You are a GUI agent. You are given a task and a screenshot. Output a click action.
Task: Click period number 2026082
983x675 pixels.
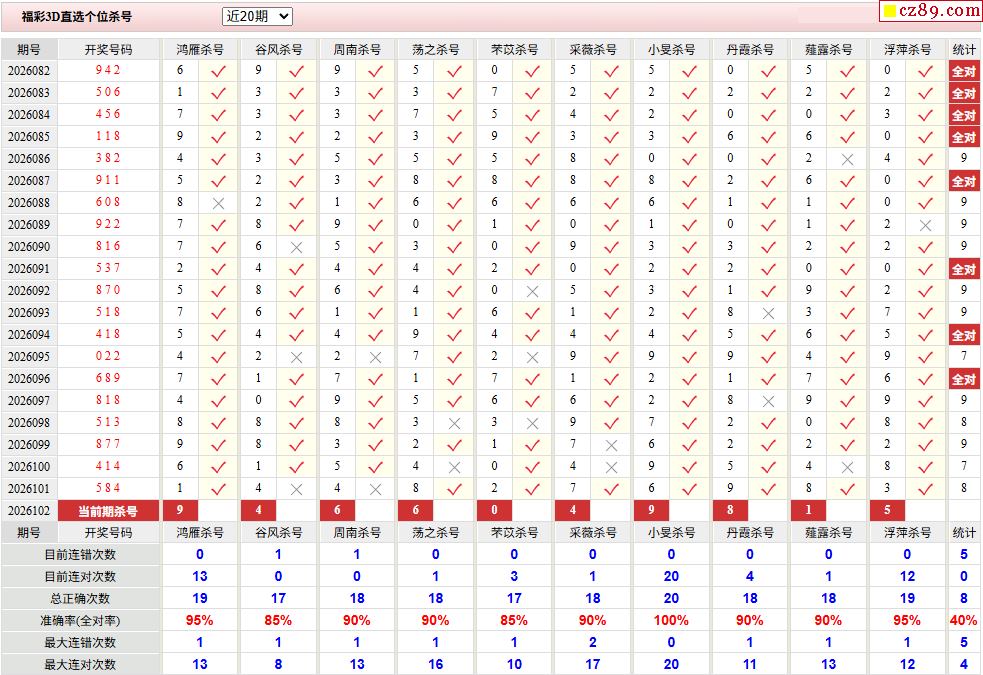(x=29, y=70)
